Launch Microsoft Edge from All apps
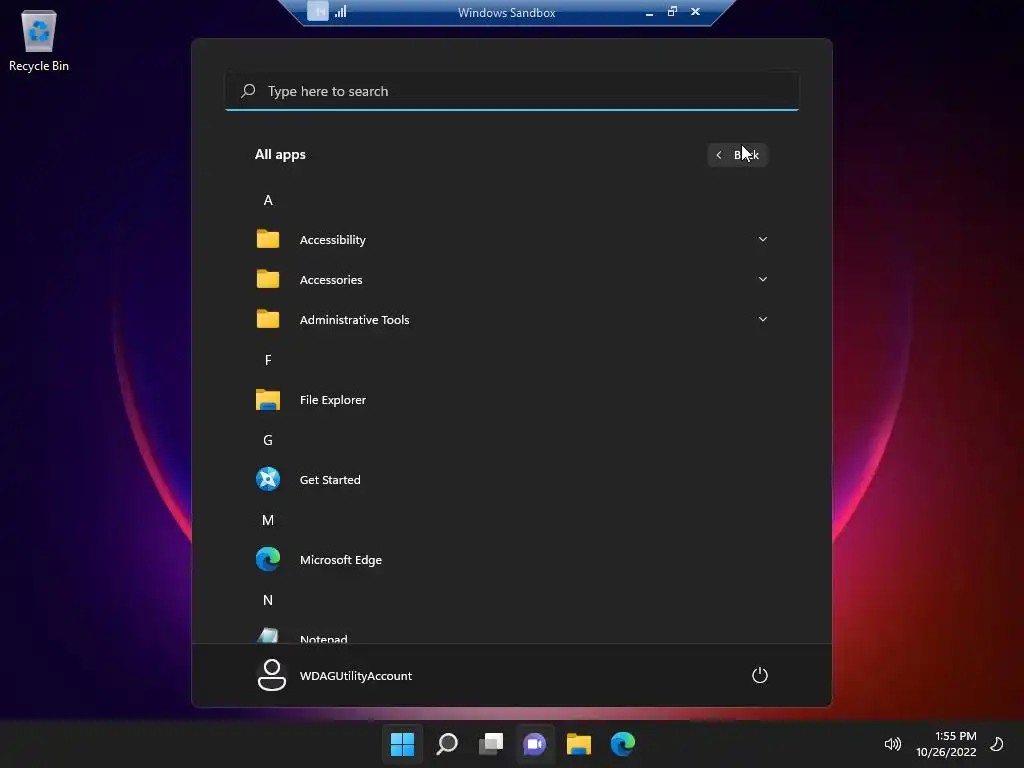 511,560
